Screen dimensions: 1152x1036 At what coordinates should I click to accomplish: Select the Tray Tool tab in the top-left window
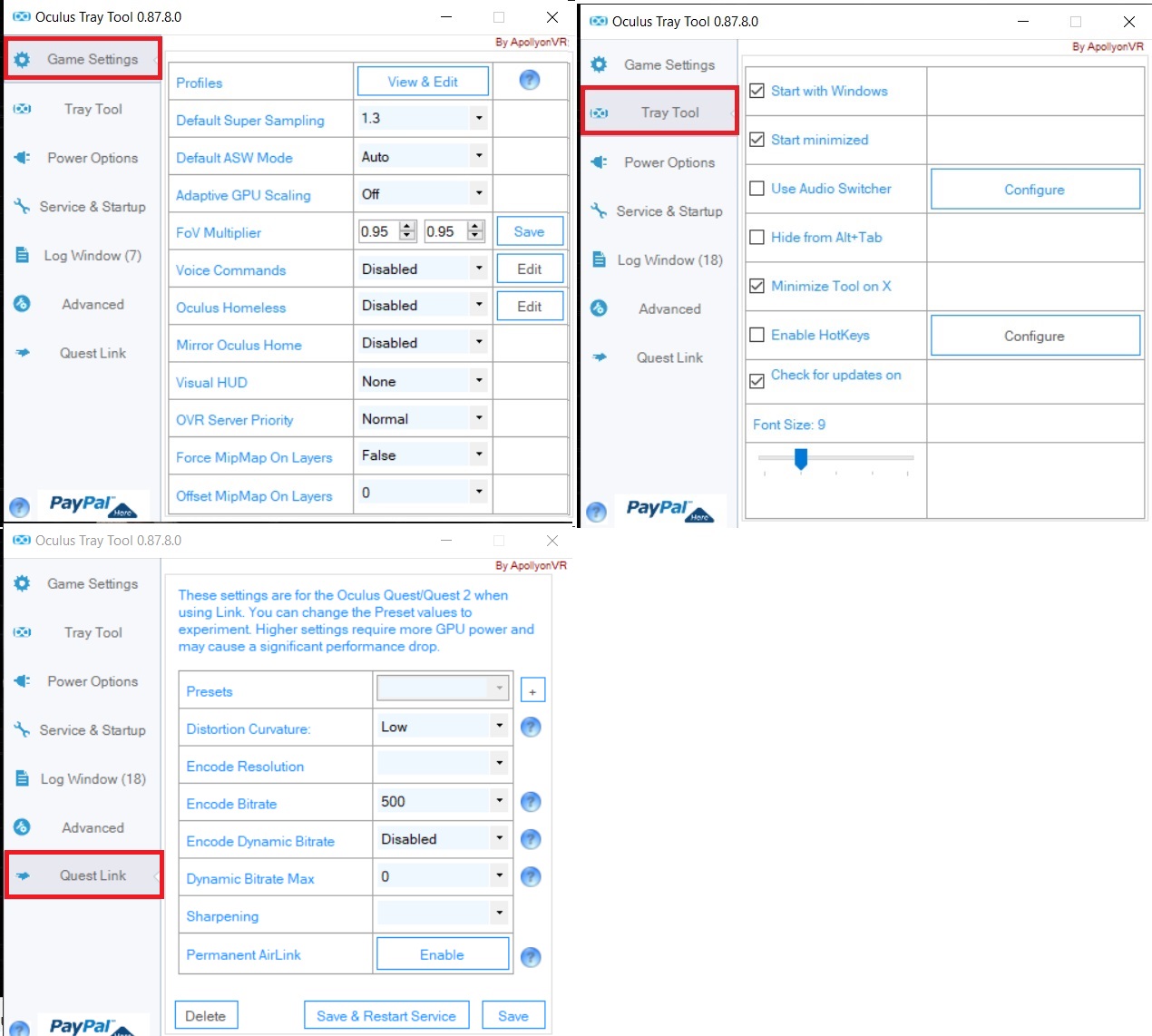(x=83, y=109)
